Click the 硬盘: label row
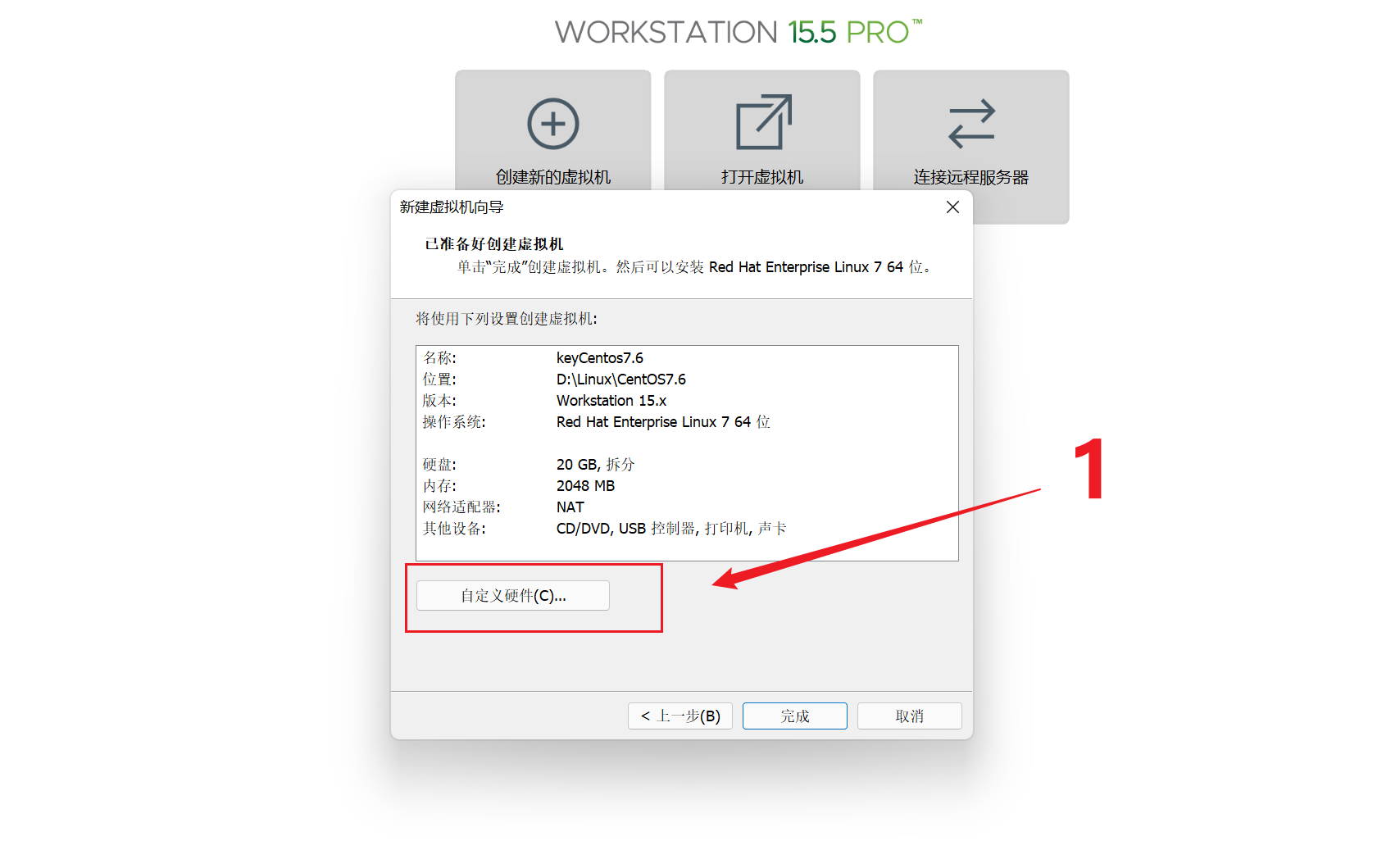This screenshot has height=859, width=1400. click(440, 465)
